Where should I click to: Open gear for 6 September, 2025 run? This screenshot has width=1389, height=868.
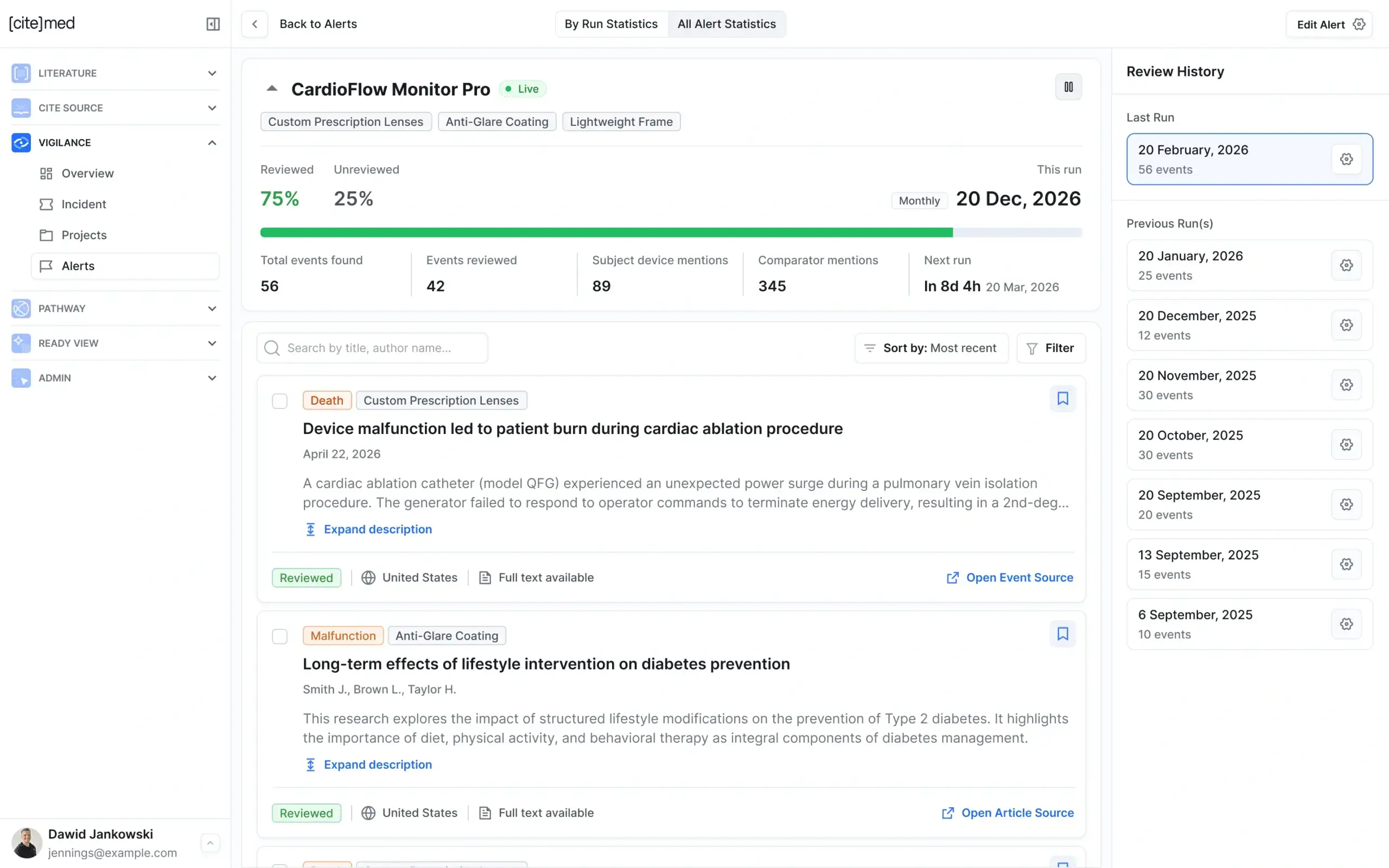pyautogui.click(x=1346, y=624)
